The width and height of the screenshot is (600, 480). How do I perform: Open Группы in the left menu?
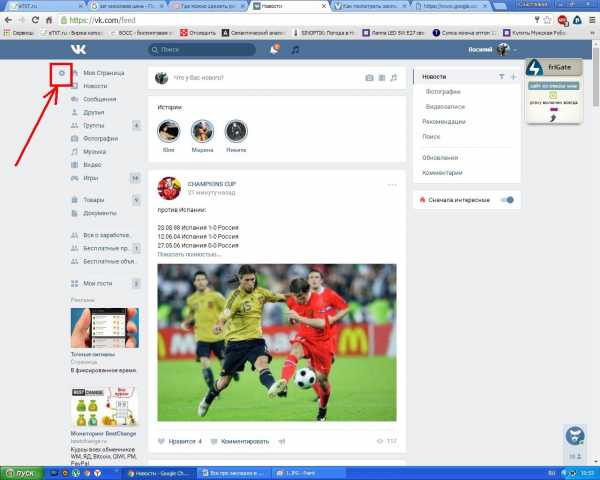[x=93, y=126]
